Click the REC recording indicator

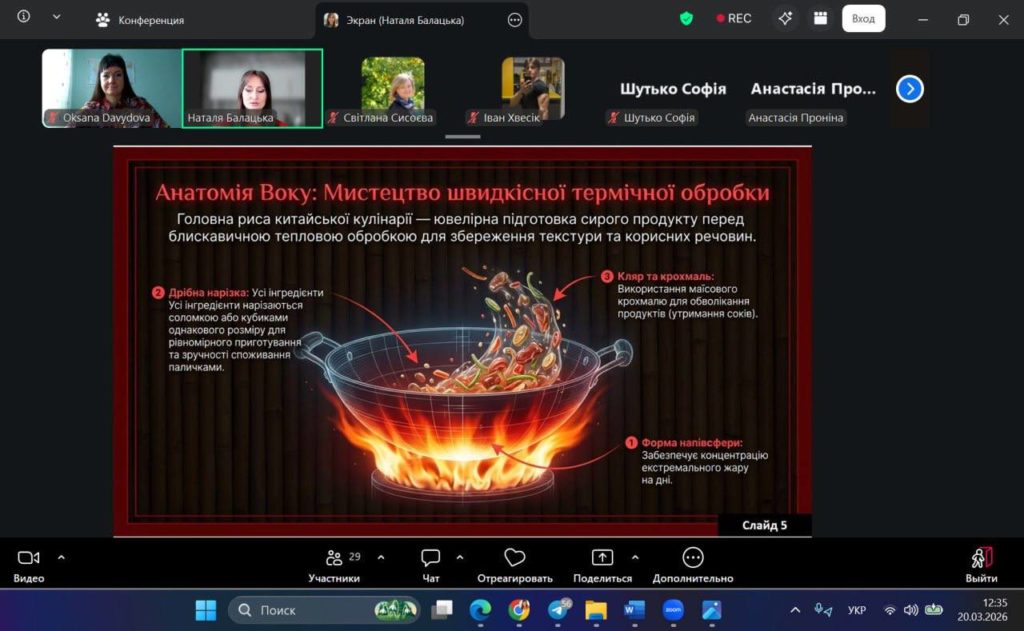[x=734, y=18]
